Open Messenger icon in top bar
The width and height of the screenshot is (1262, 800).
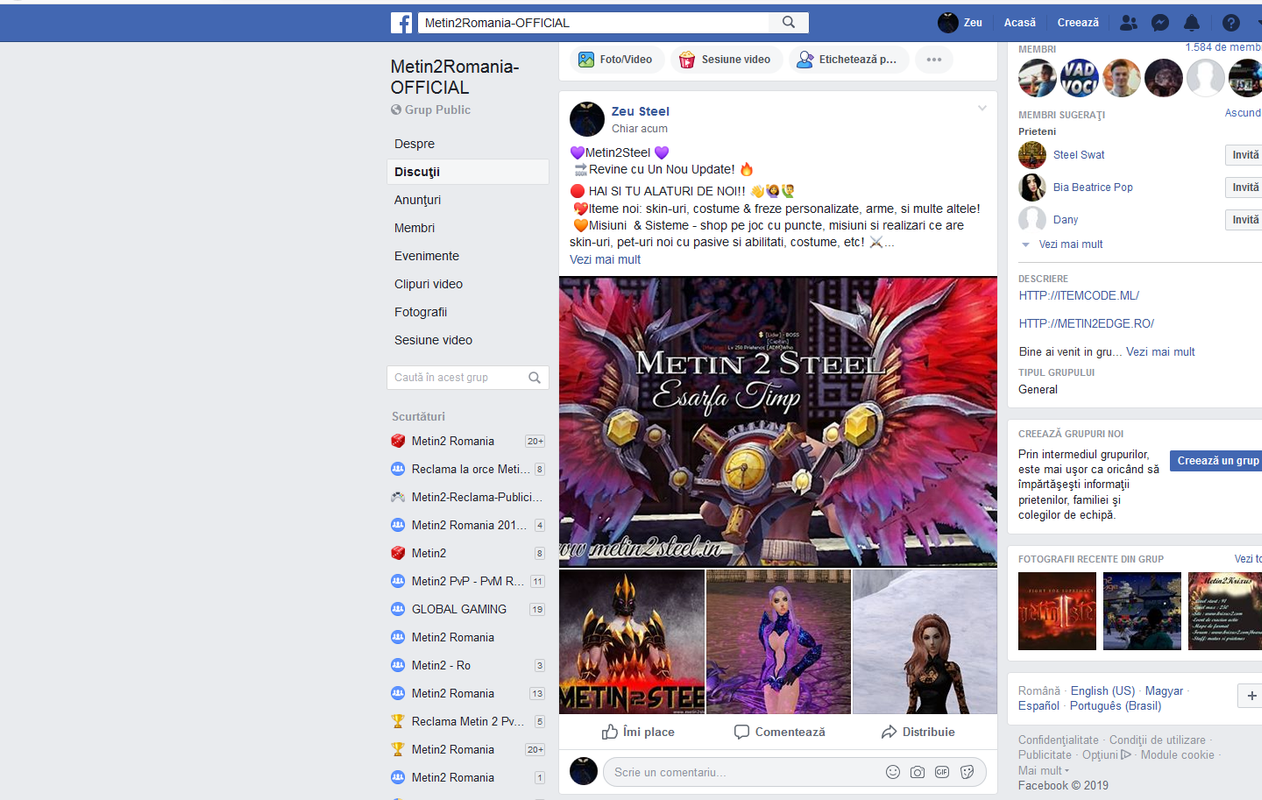[1160, 22]
